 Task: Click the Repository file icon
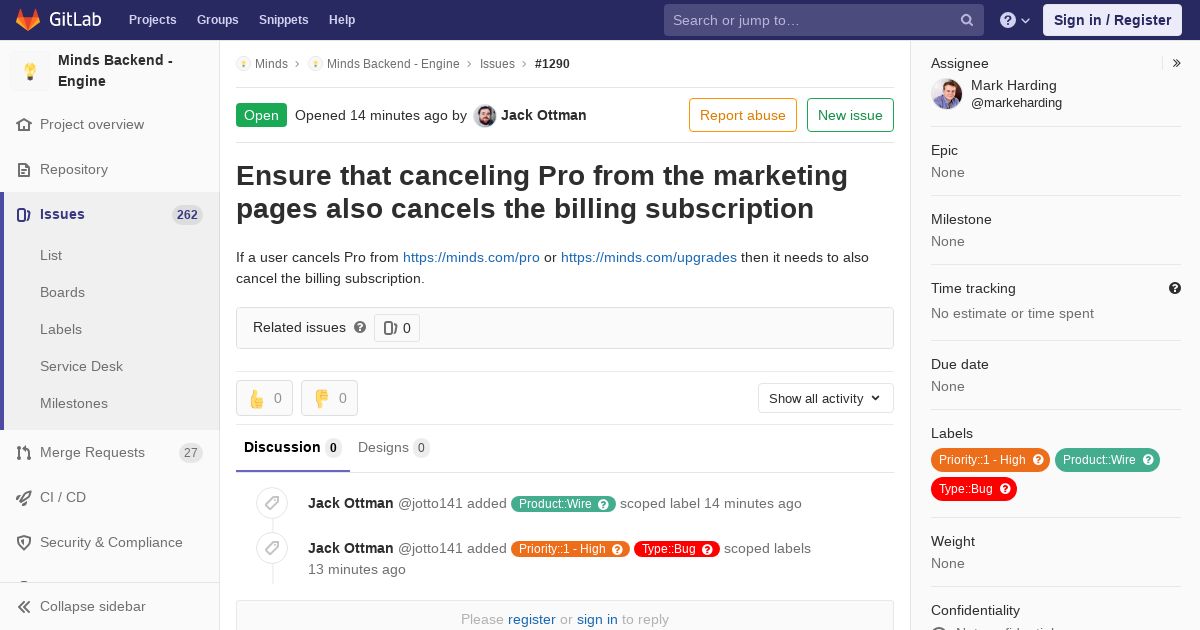[24, 170]
